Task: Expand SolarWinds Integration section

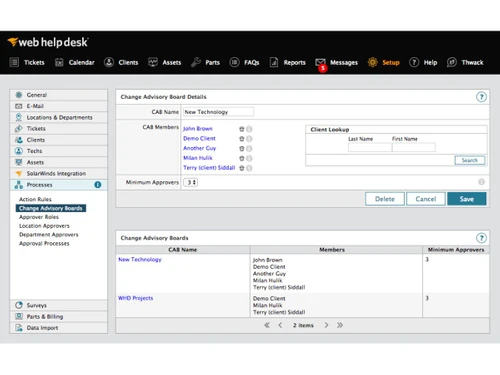Action: point(59,173)
